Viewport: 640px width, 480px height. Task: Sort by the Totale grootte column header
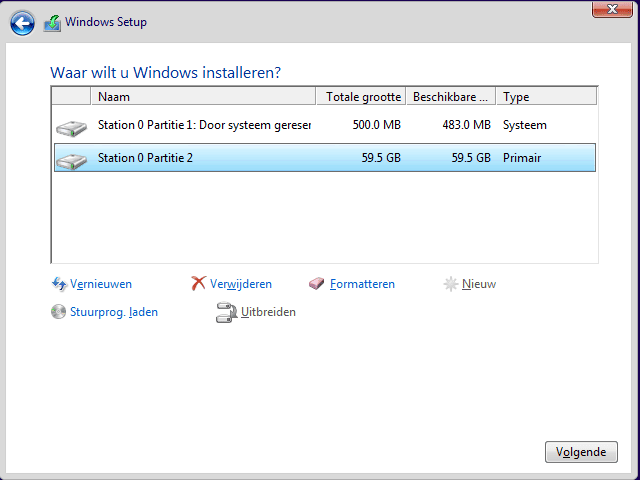[361, 97]
